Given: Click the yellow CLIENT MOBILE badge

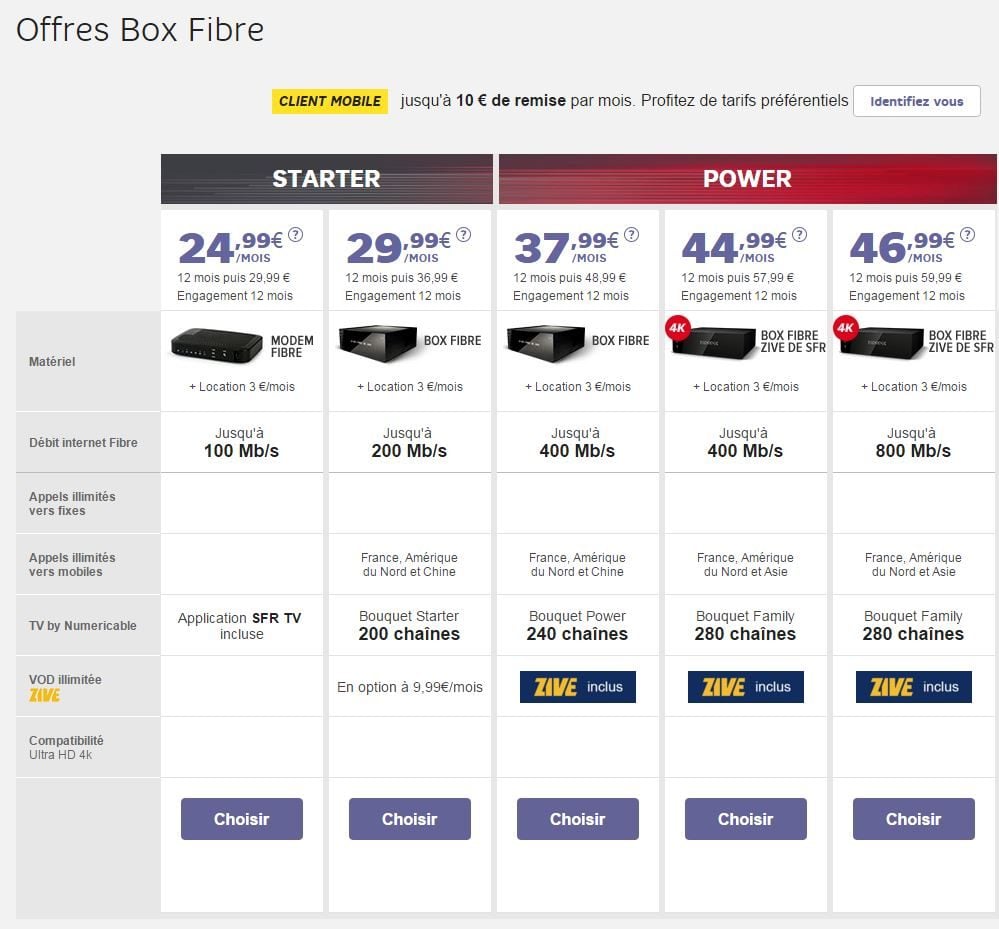Looking at the screenshot, I should [x=329, y=101].
